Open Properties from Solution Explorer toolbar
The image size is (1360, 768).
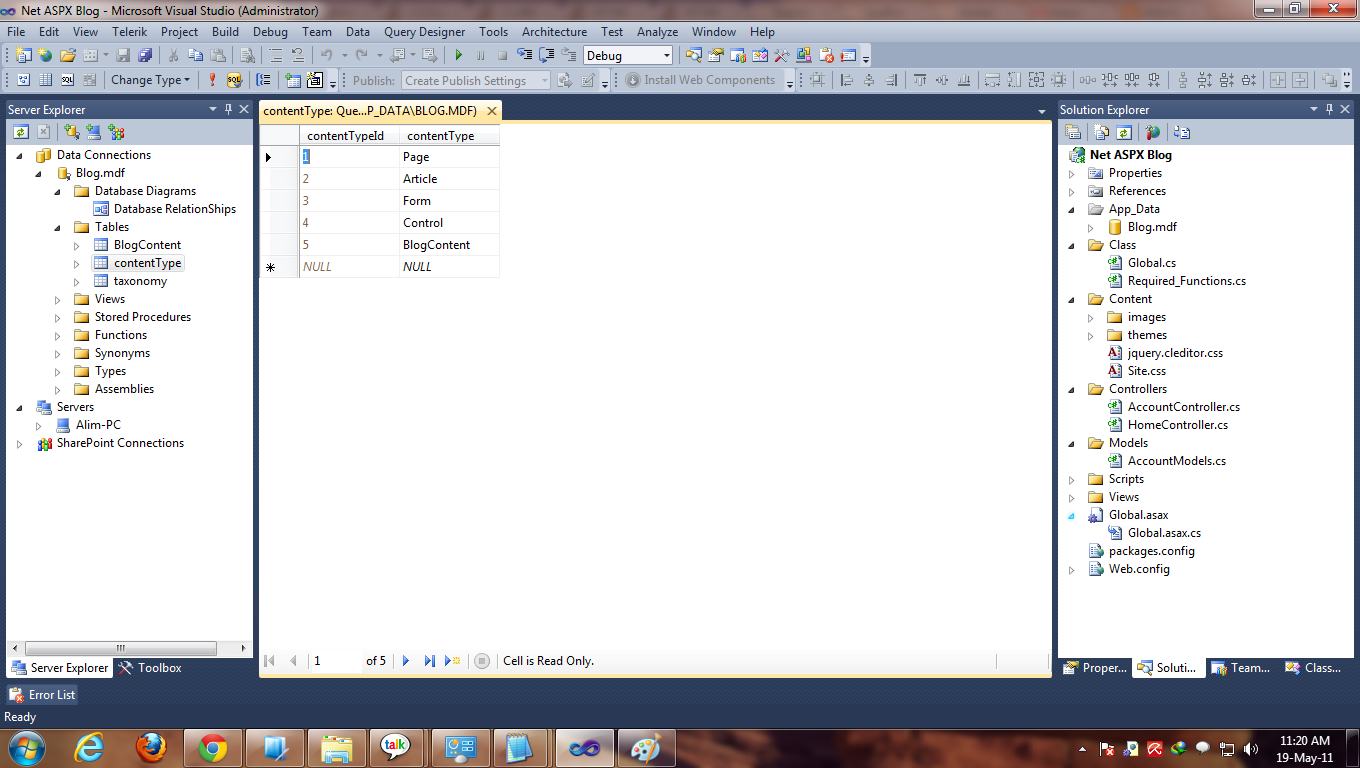[1073, 131]
